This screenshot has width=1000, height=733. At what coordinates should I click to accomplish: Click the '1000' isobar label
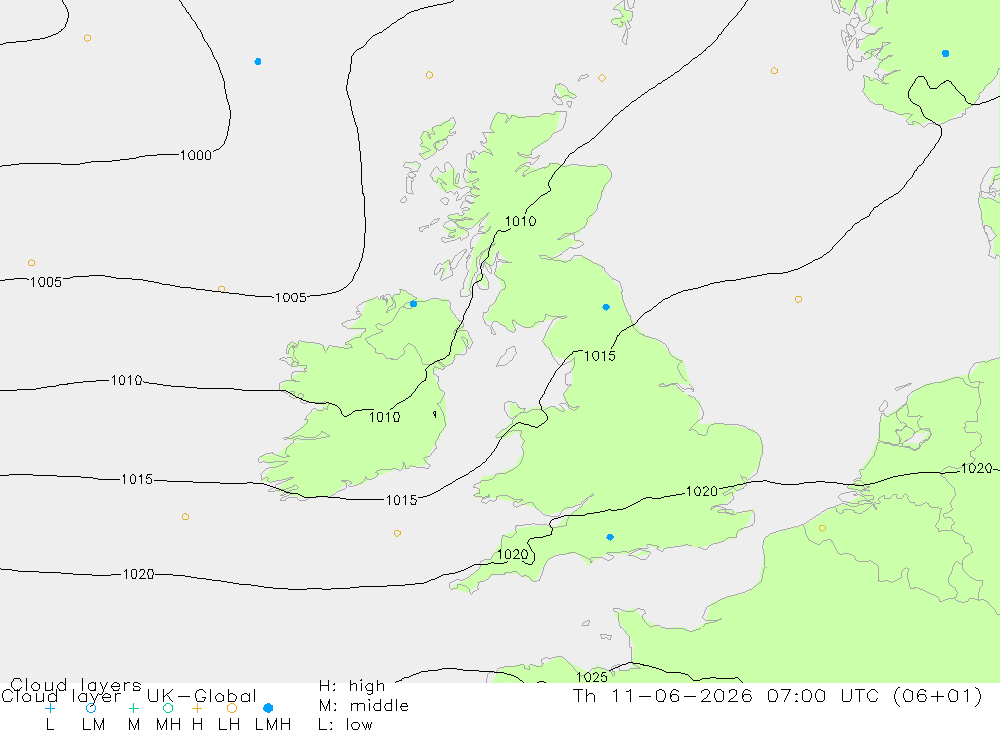(196, 156)
